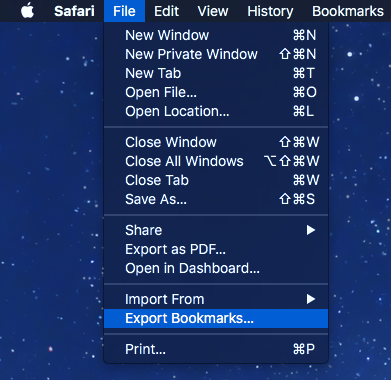Expand the Import From submenu
The width and height of the screenshot is (391, 380).
click(x=216, y=299)
